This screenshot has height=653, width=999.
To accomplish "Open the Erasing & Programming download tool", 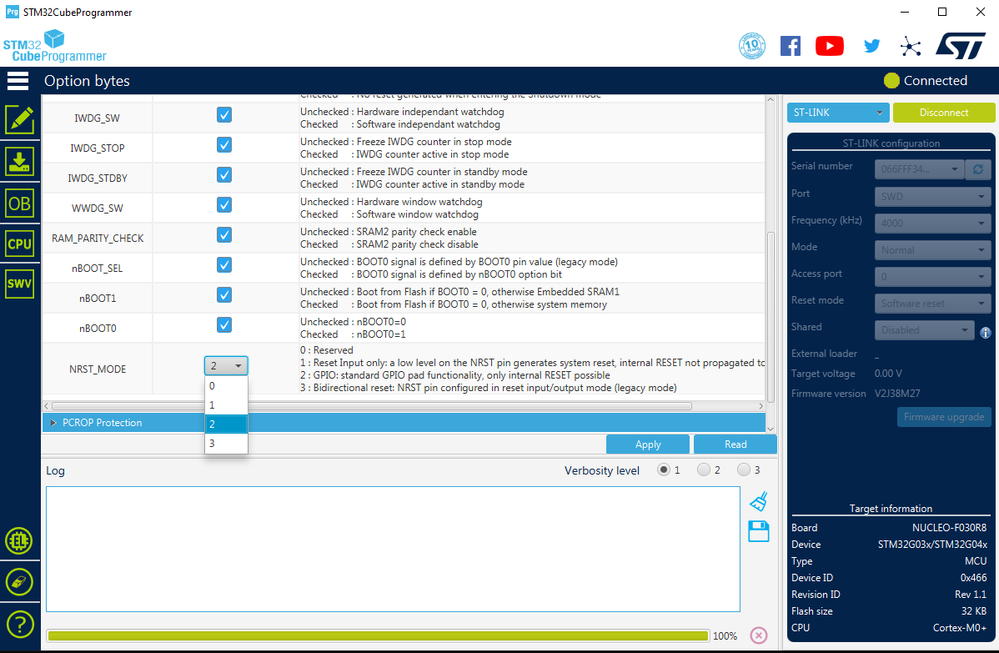I will pos(20,161).
